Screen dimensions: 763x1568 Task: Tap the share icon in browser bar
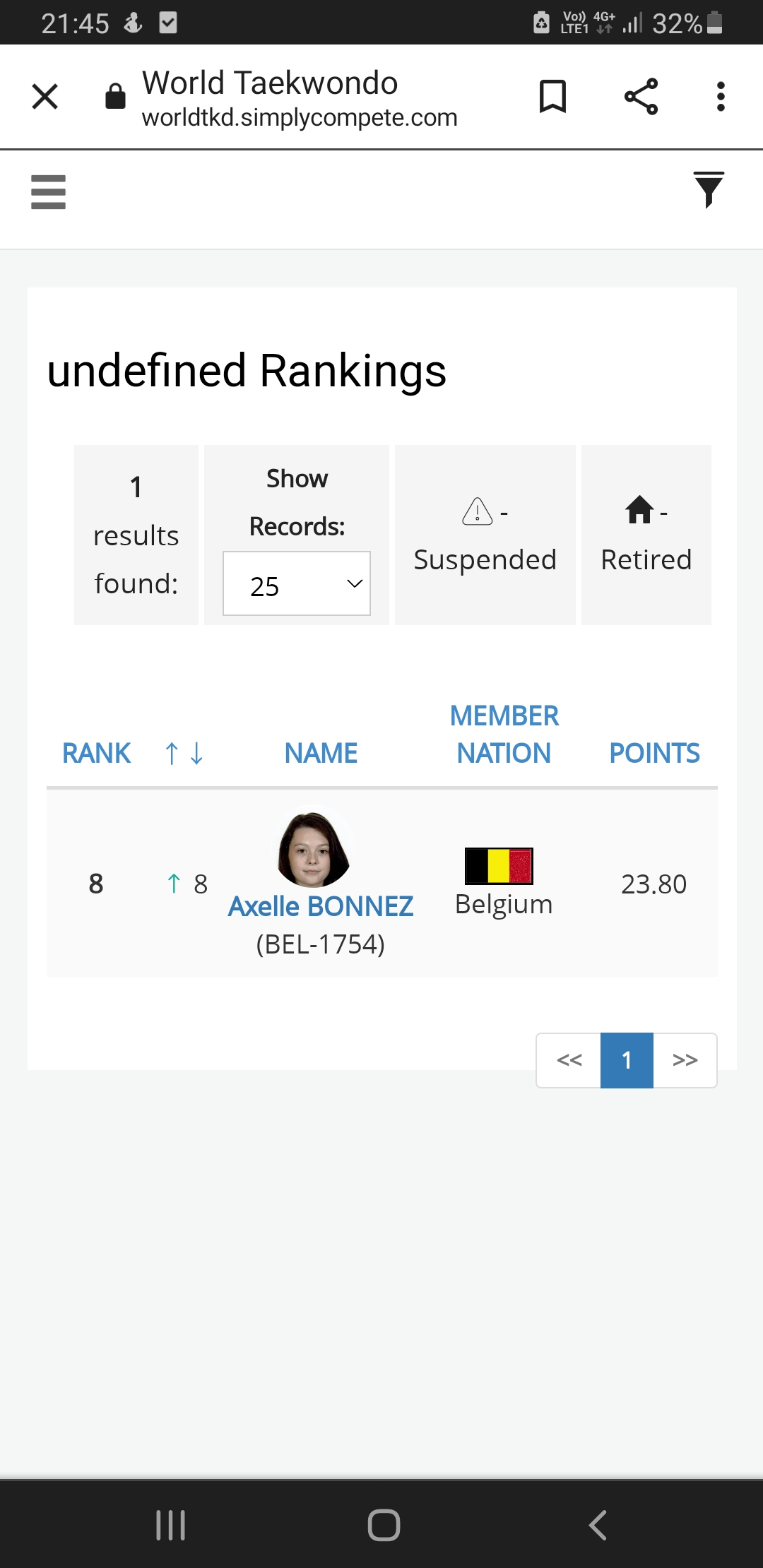point(641,97)
